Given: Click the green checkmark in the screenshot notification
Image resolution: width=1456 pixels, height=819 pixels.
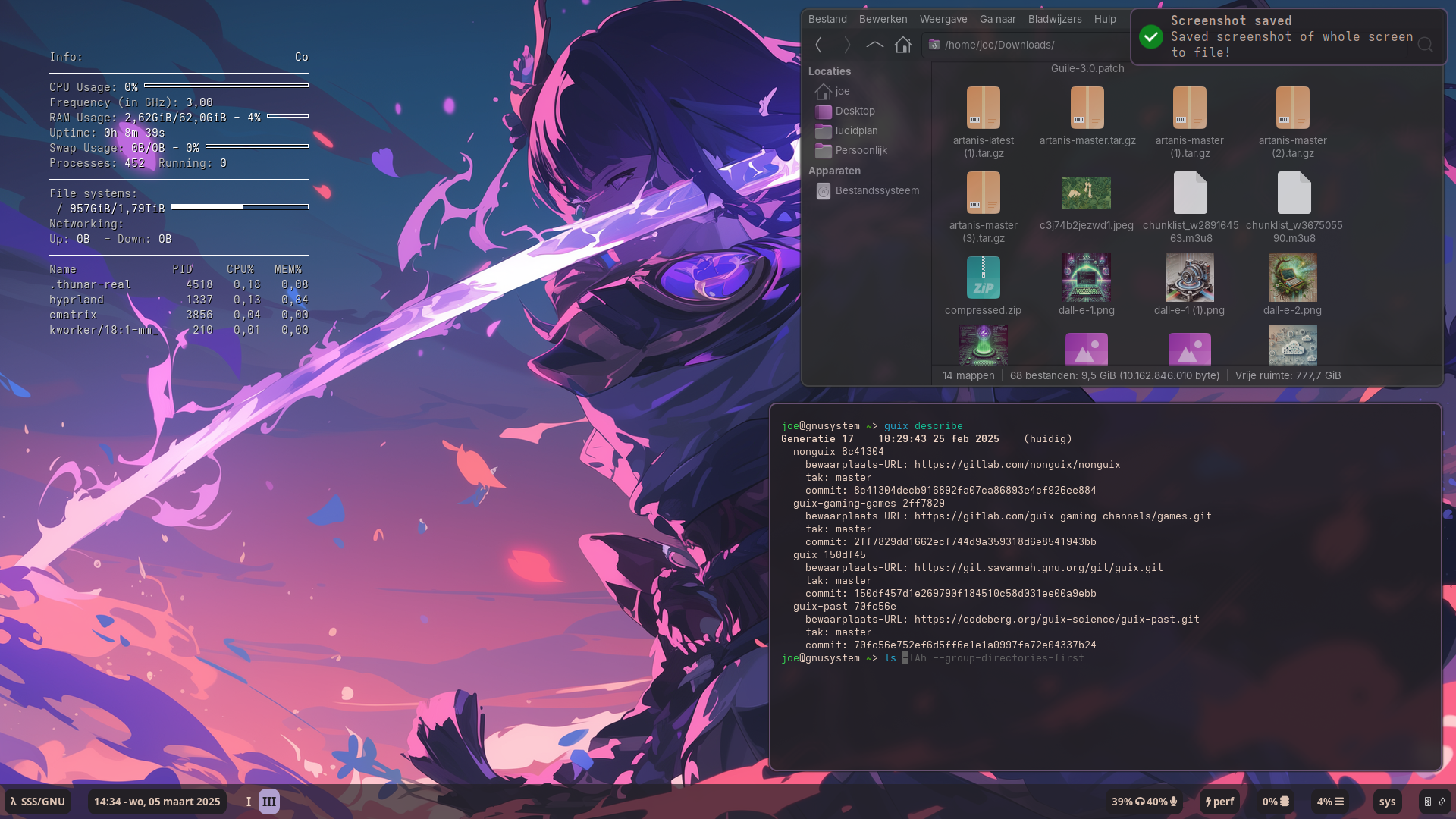Looking at the screenshot, I should [1150, 36].
